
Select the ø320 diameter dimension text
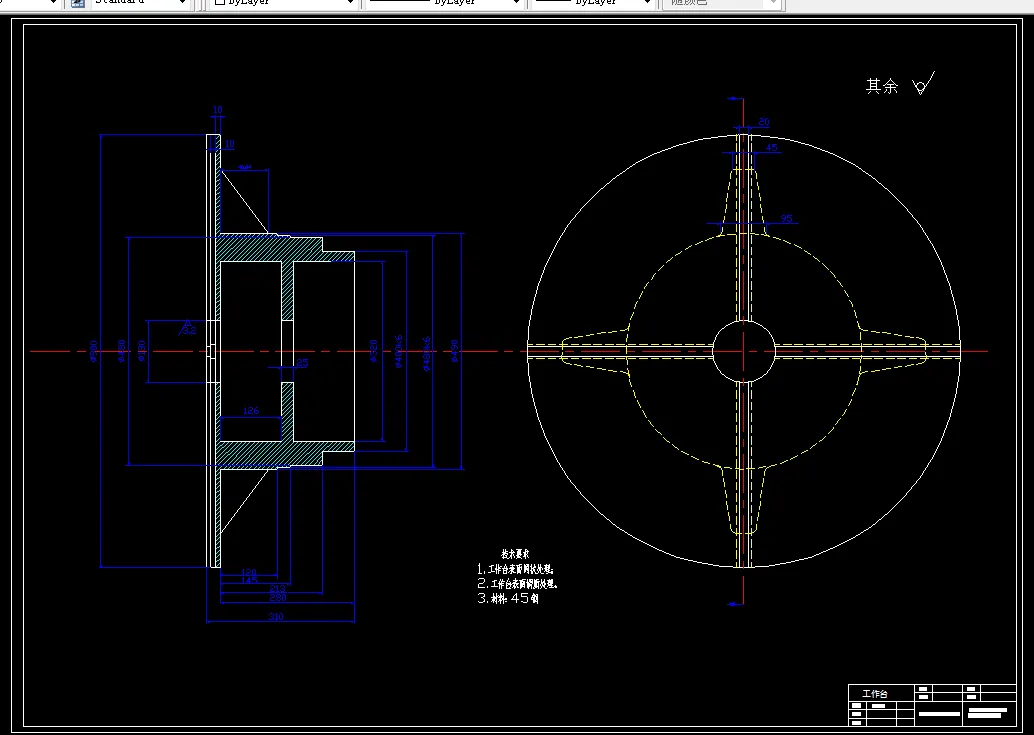(374, 351)
